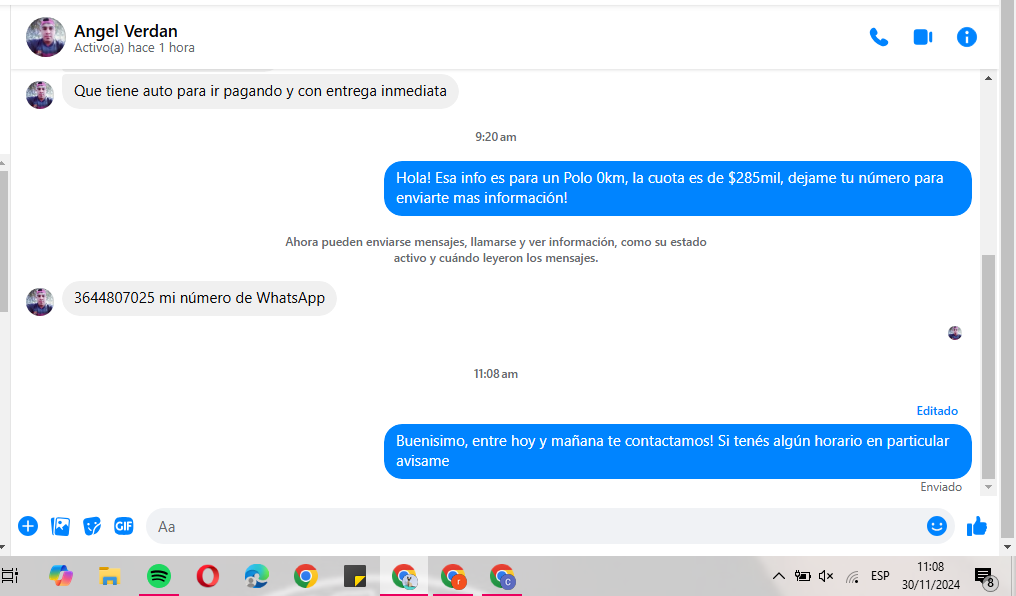The width and height of the screenshot is (1016, 596).
Task: Toggle muted speaker volume in tray
Action: [826, 576]
